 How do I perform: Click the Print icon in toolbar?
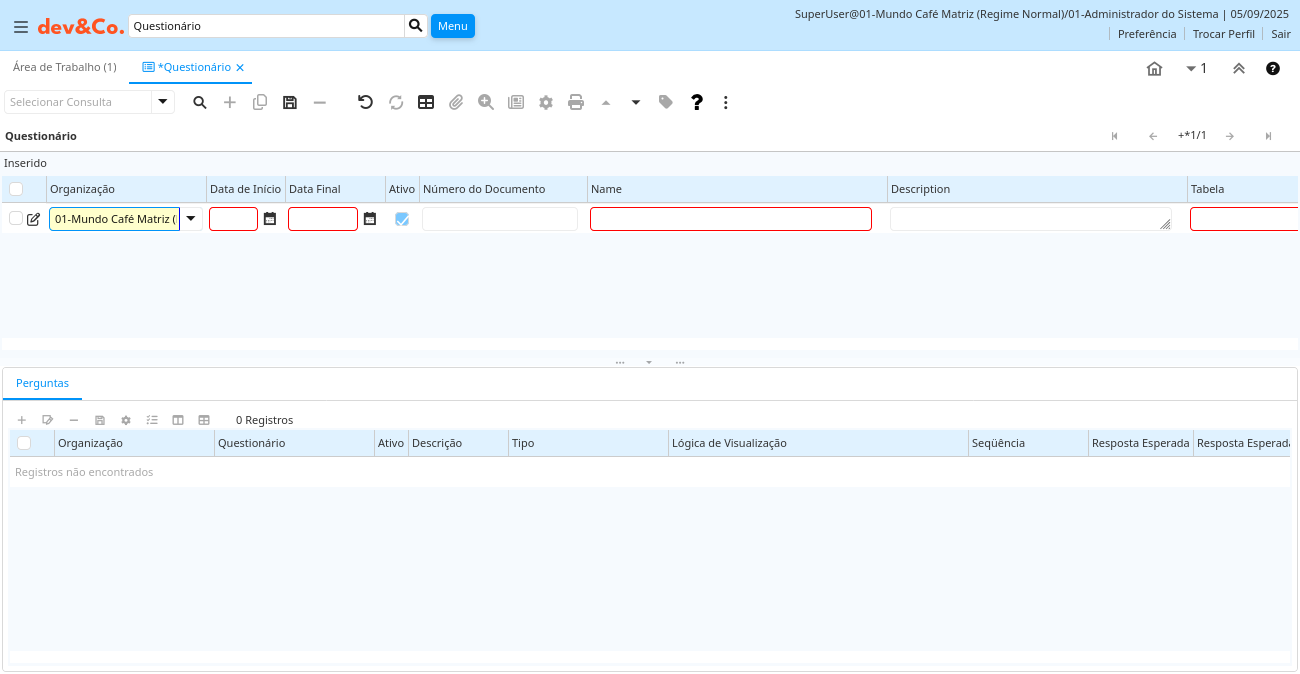[576, 102]
